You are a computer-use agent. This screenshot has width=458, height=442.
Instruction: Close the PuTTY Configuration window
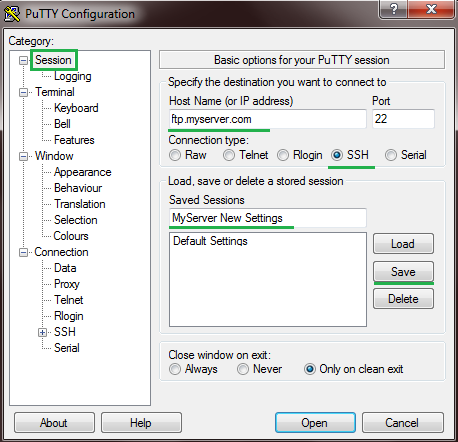(x=431, y=9)
